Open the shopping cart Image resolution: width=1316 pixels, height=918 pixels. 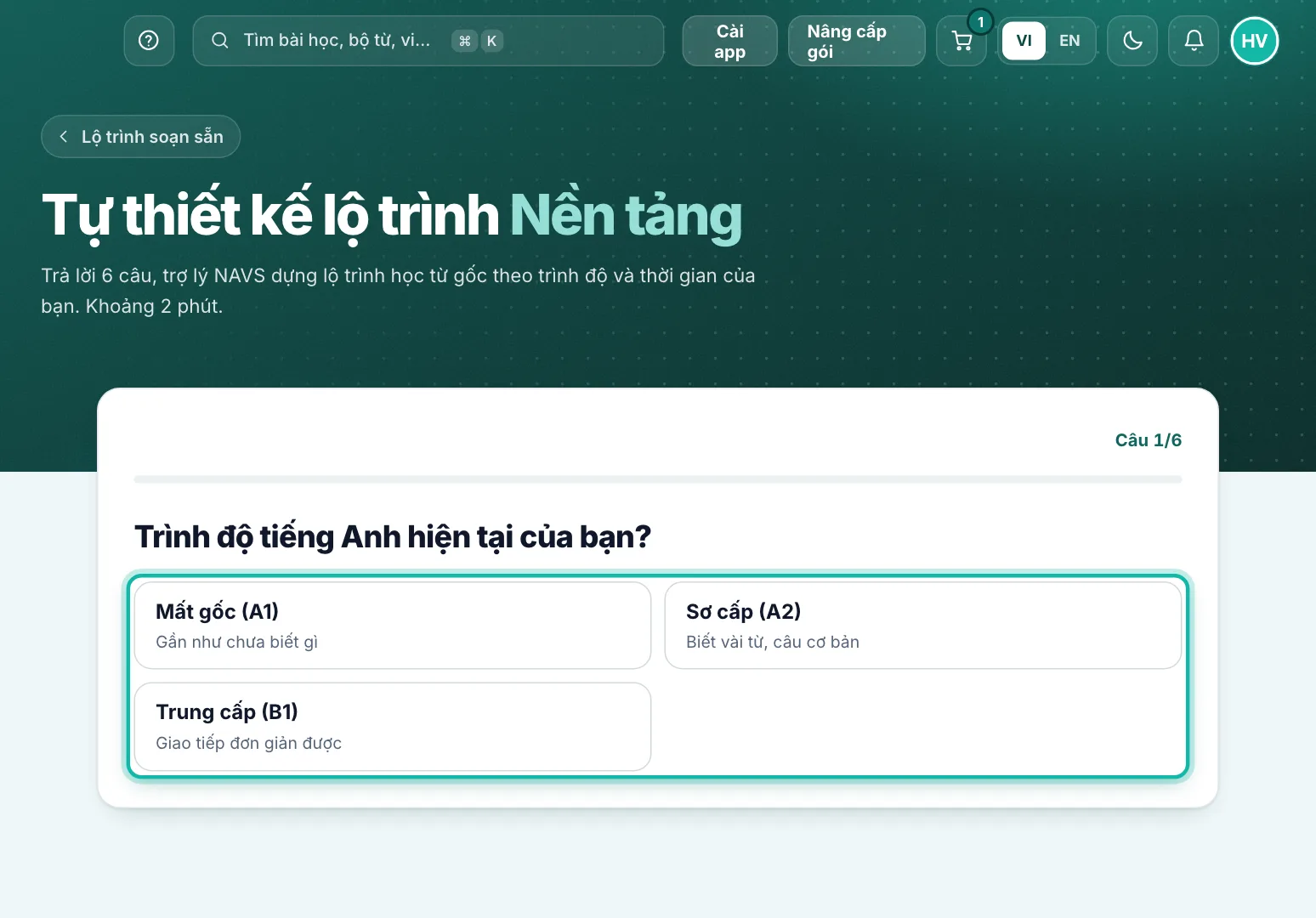(961, 41)
